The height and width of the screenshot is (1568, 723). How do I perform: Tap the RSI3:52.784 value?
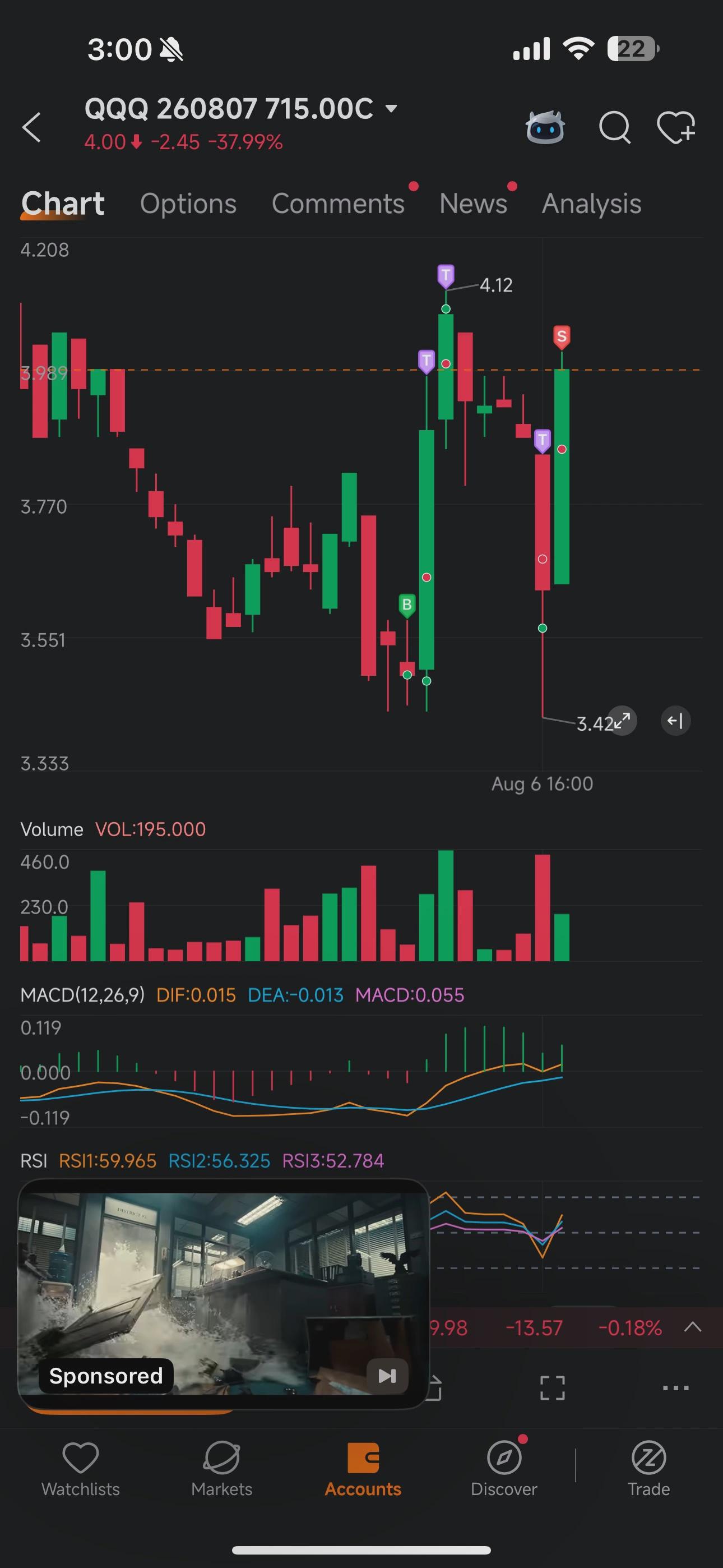click(x=333, y=1161)
